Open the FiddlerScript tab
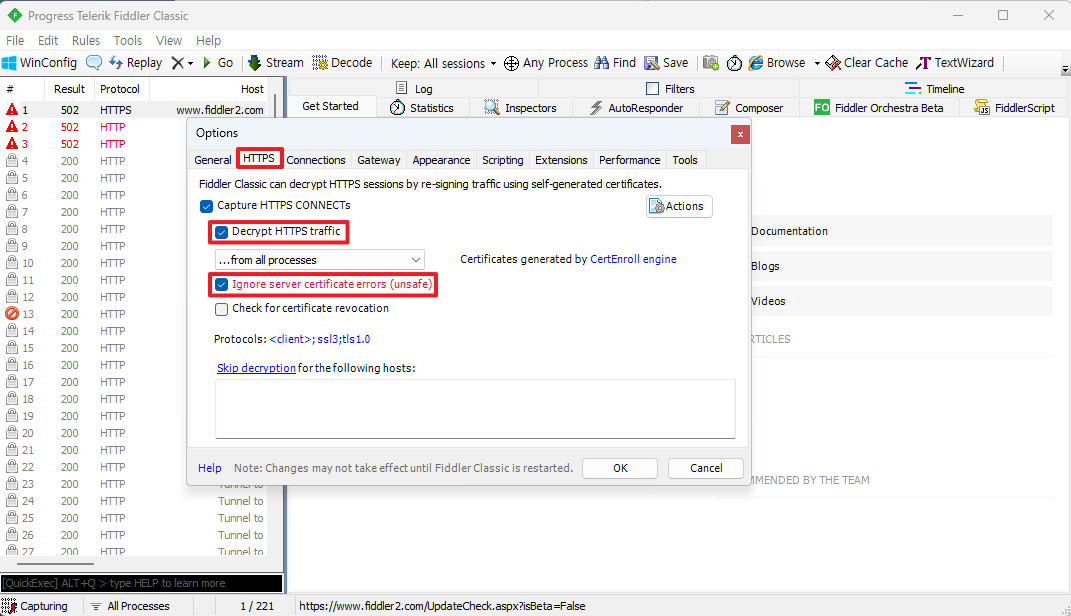Screen dimensions: 1071x616 click(x=1014, y=108)
